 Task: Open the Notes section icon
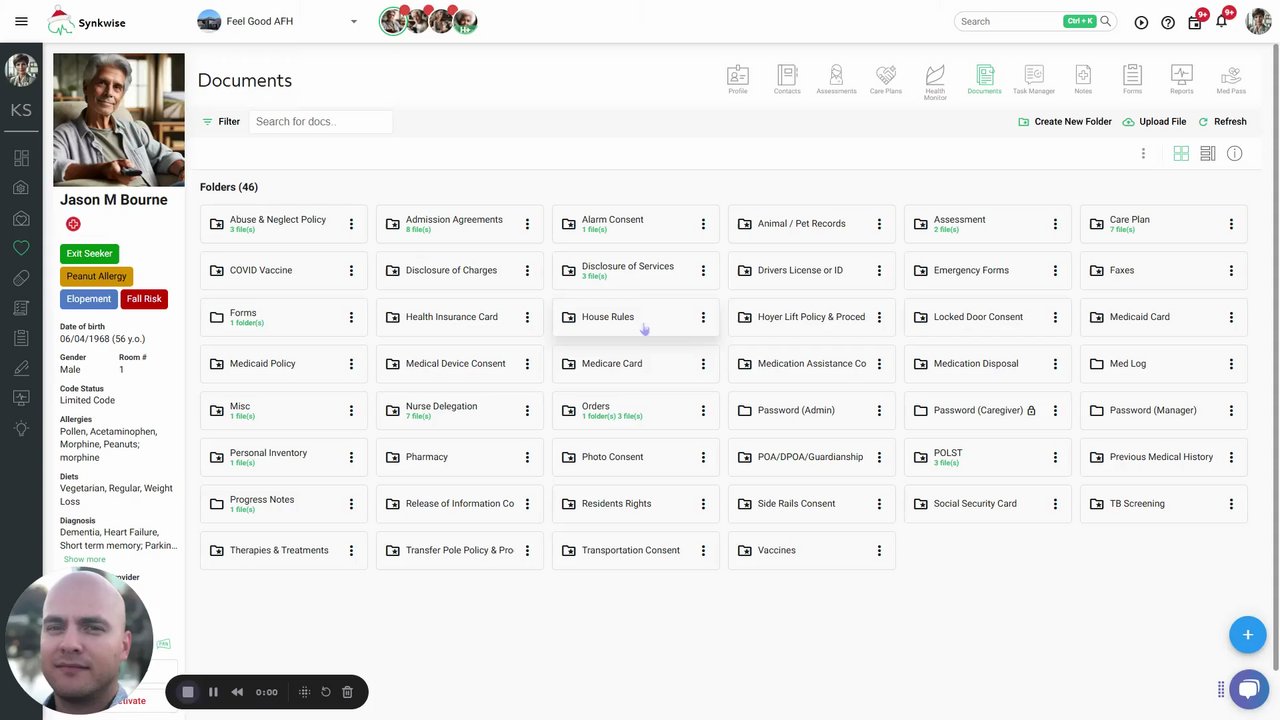pos(1083,79)
